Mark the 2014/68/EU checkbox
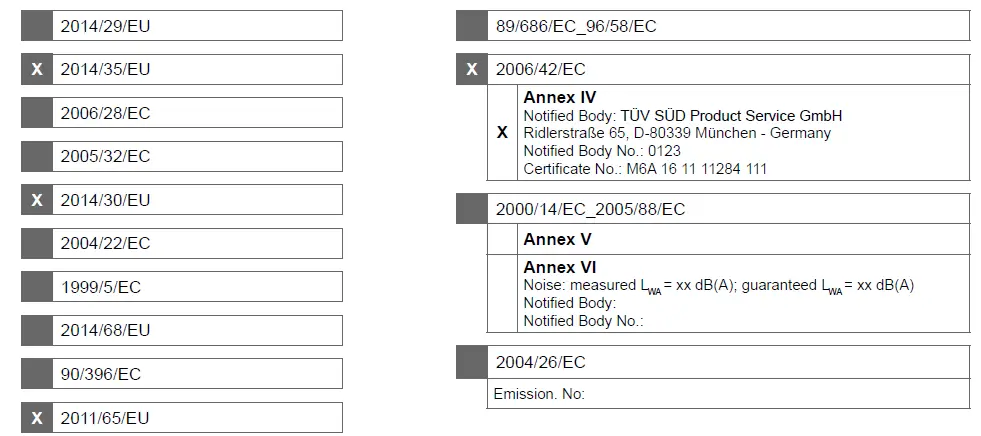Image resolution: width=981 pixels, height=436 pixels. 37,330
